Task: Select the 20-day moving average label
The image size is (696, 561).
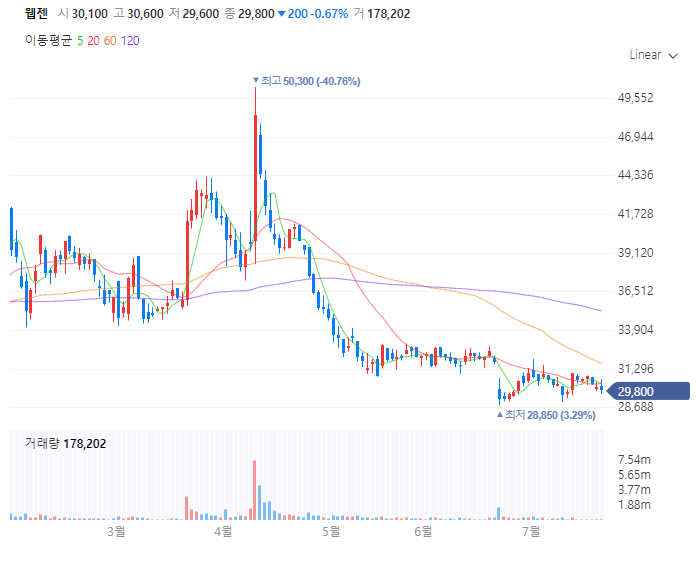Action: (x=93, y=41)
